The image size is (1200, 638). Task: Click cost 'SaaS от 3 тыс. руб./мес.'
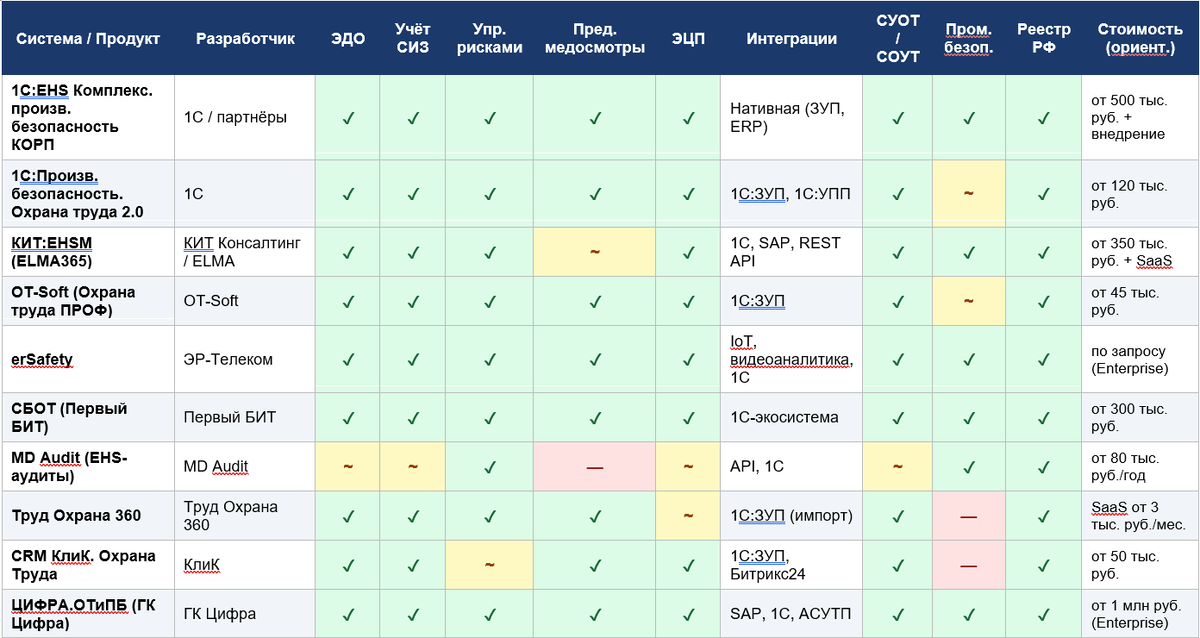point(1141,516)
